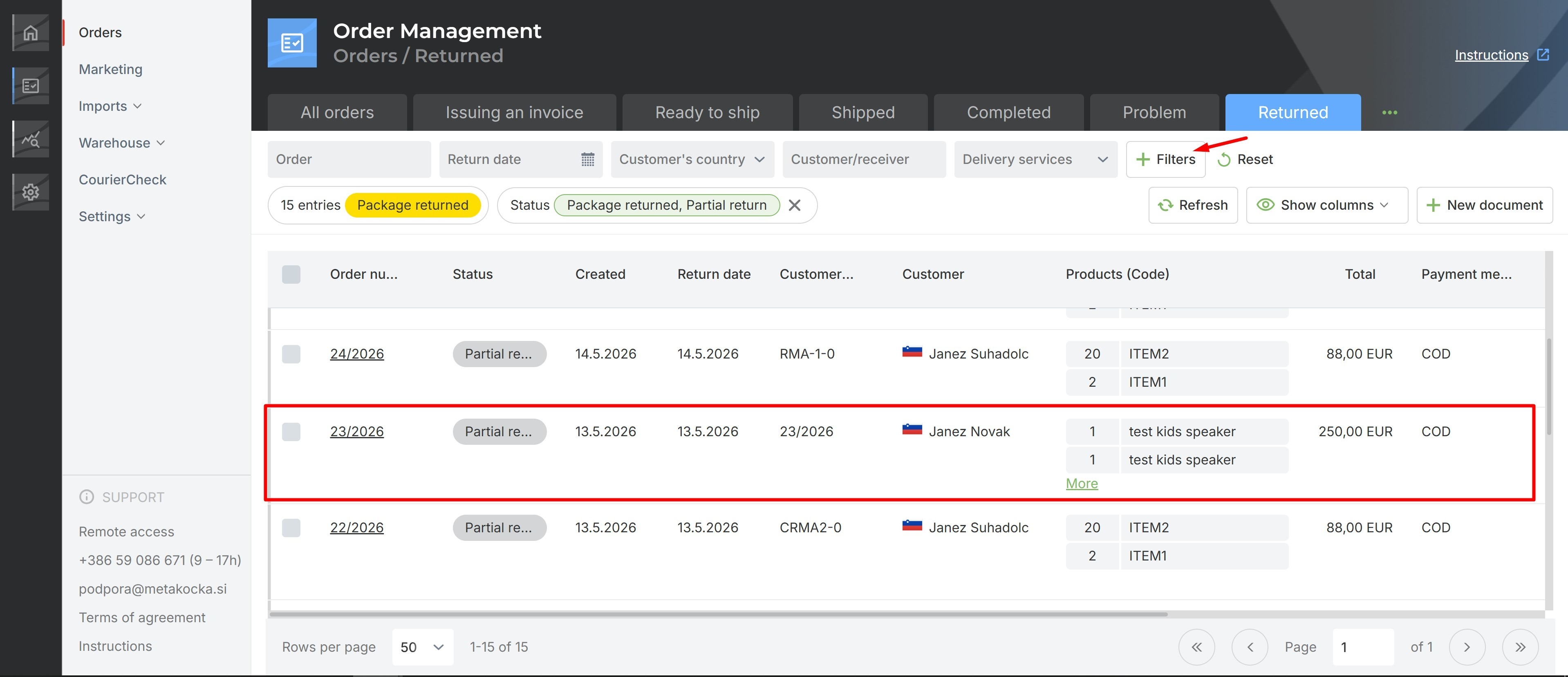The width and height of the screenshot is (1568, 677).
Task: Open Instructions link in support section
Action: 115,646
